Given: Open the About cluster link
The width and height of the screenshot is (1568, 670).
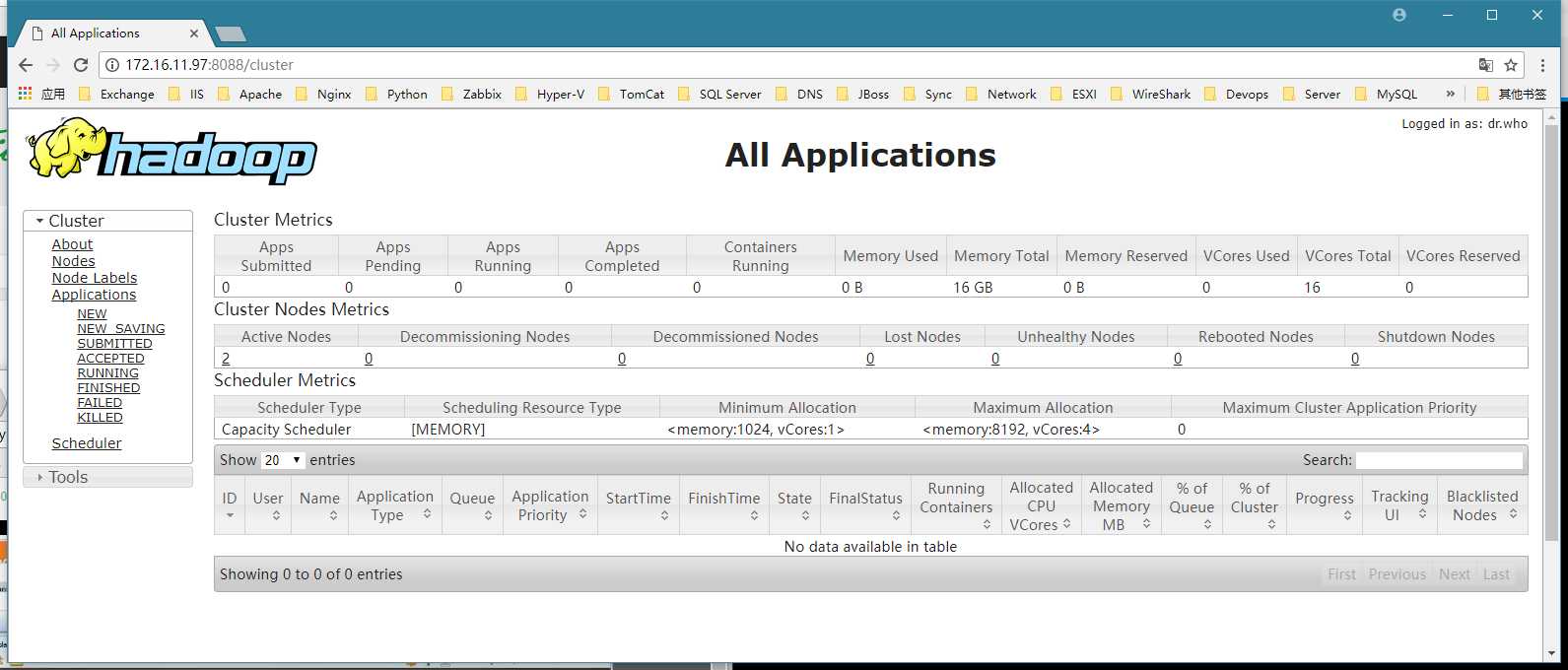Looking at the screenshot, I should click(72, 244).
